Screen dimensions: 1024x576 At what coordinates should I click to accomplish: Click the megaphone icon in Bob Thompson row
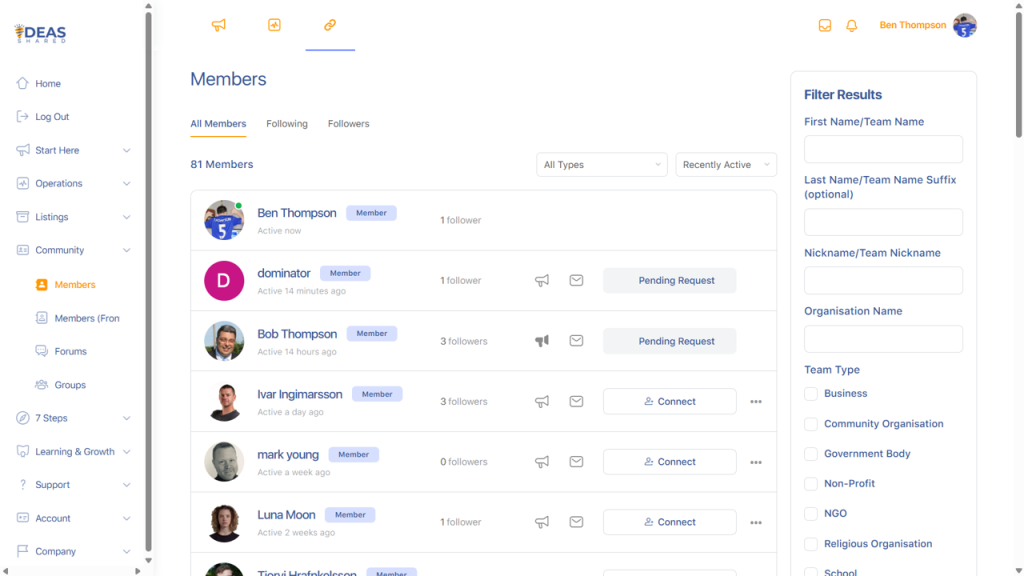click(542, 341)
